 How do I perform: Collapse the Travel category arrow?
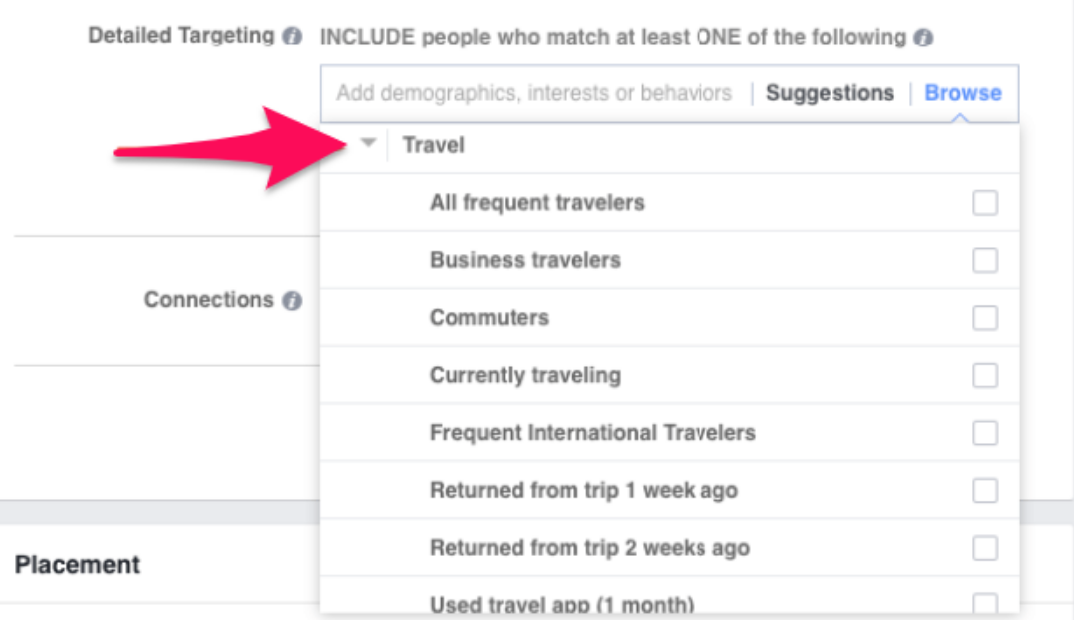pos(369,143)
